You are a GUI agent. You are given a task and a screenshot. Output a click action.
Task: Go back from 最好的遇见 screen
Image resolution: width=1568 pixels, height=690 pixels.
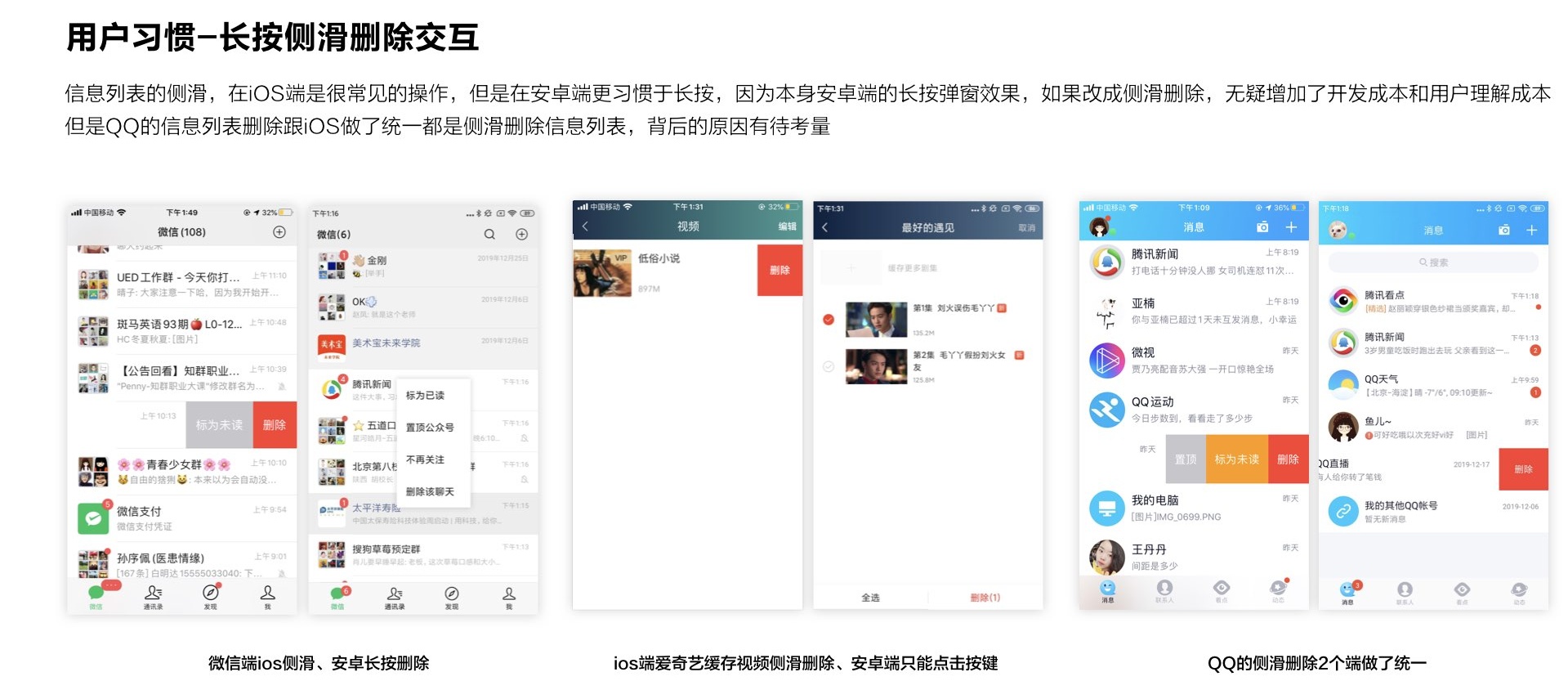(x=825, y=227)
